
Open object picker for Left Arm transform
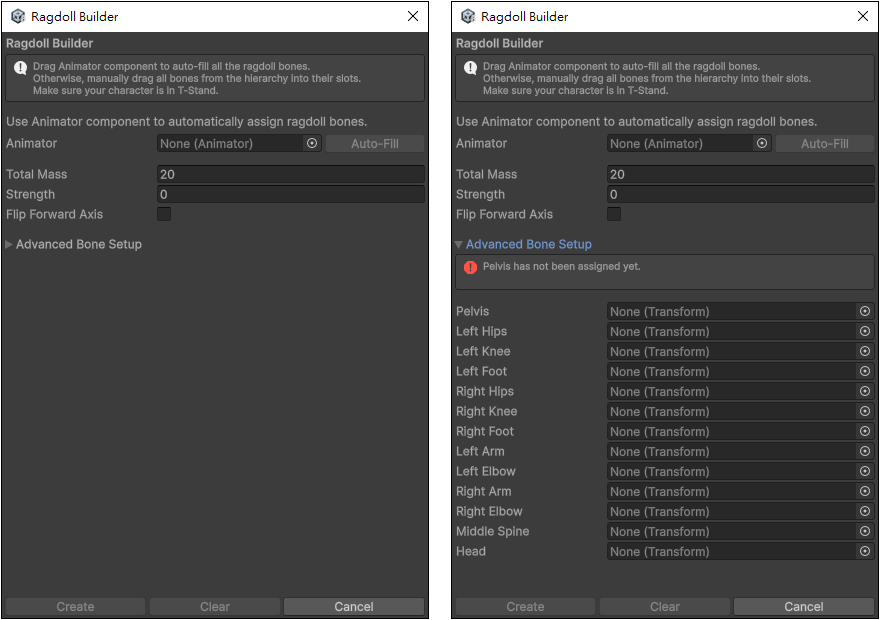[x=865, y=451]
